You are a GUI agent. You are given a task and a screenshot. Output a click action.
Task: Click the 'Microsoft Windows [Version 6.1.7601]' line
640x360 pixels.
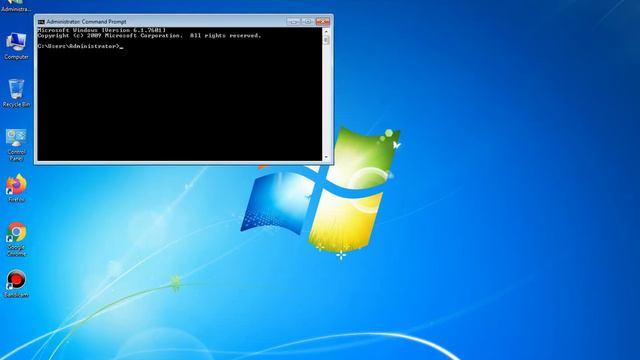[102, 30]
